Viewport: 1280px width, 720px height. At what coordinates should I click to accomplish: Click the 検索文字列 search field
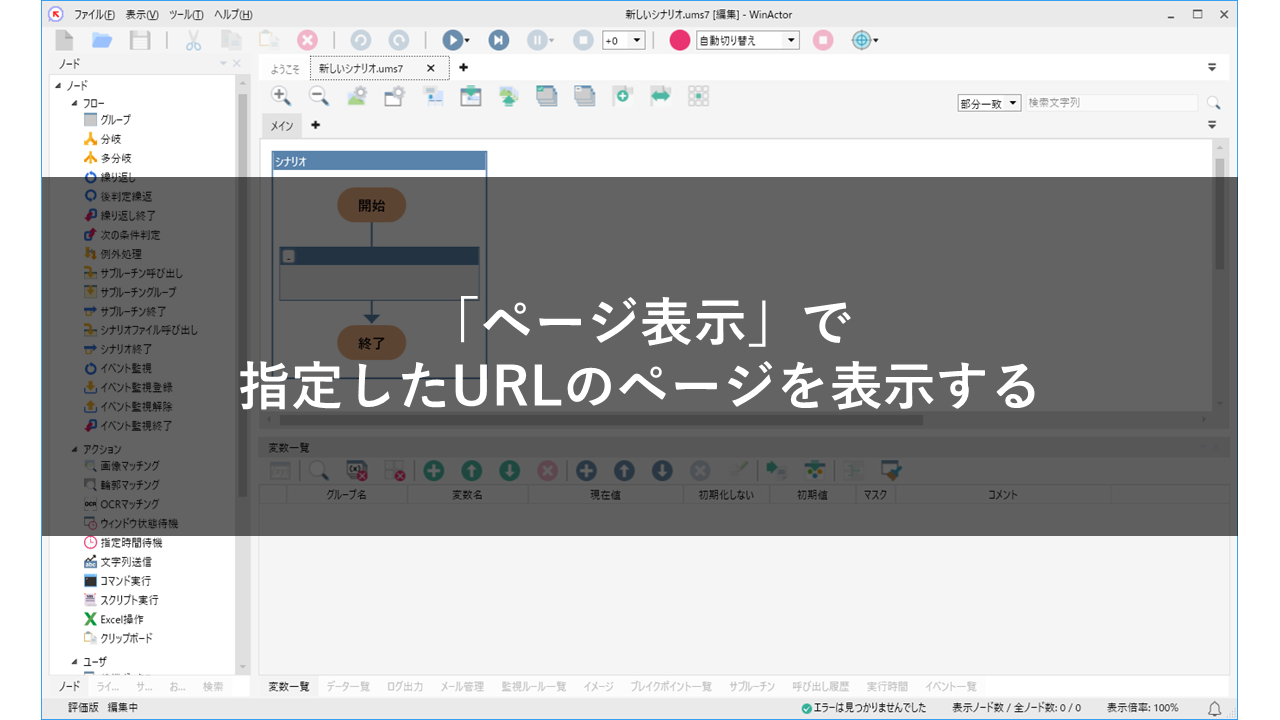[x=1110, y=103]
